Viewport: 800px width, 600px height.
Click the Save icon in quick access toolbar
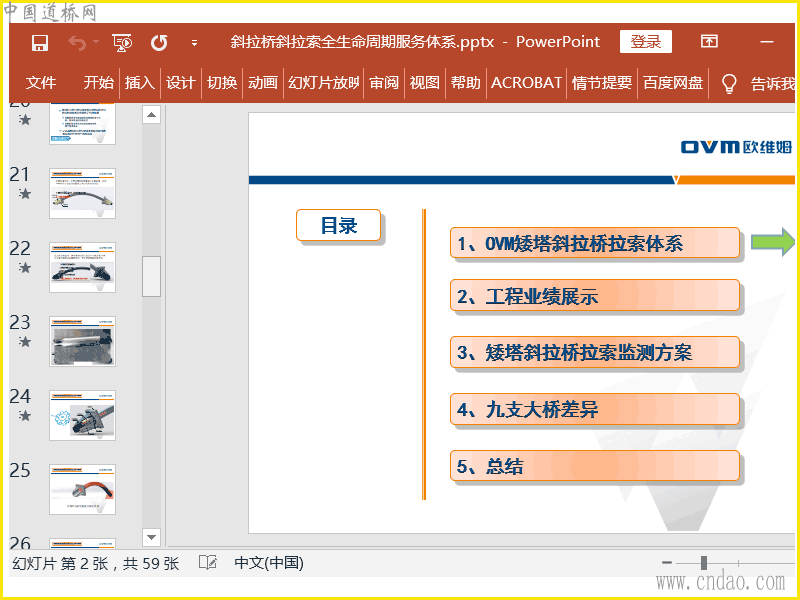coord(40,43)
